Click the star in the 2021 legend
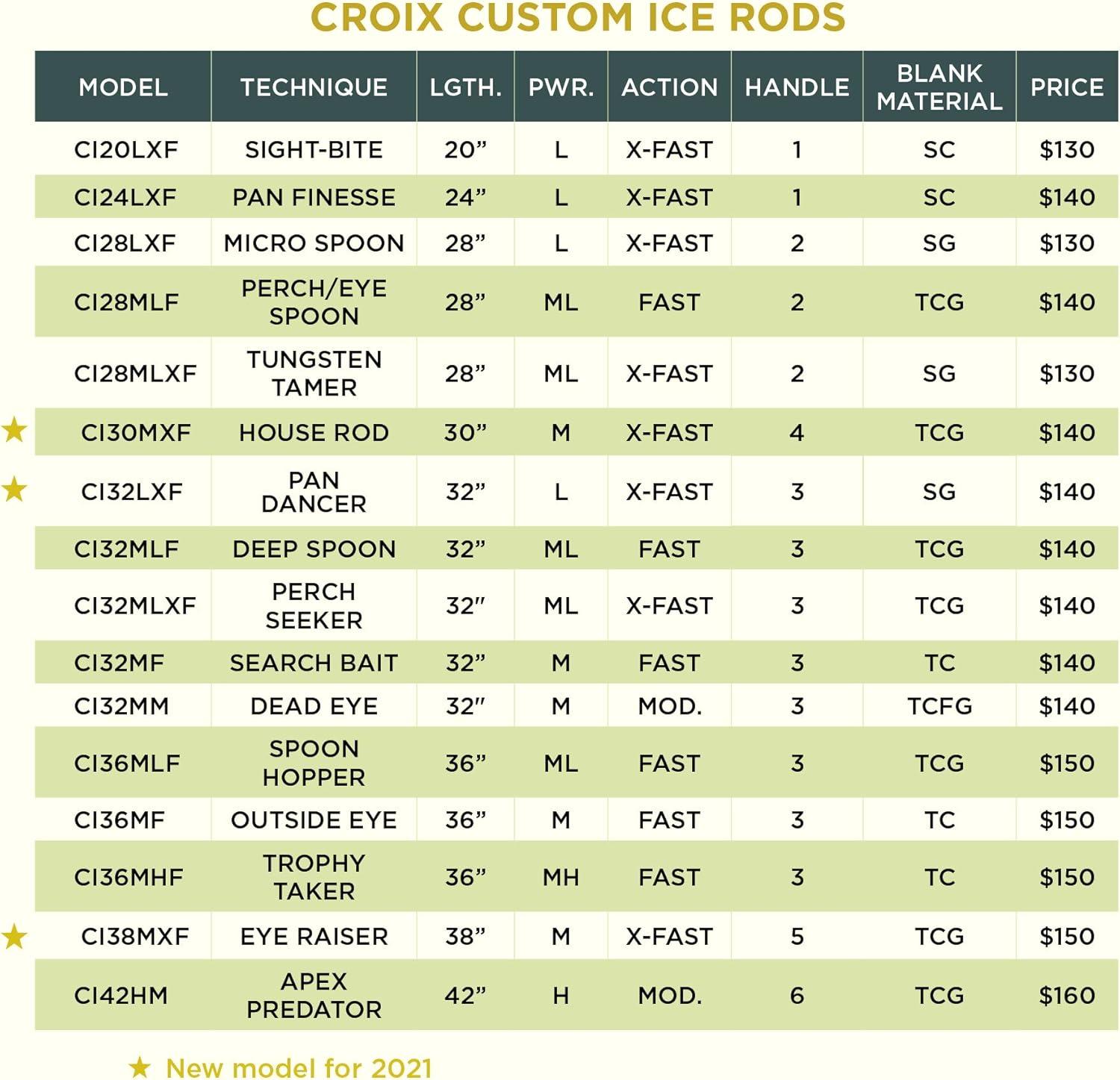Viewport: 1120px width, 1080px height. point(140,1067)
